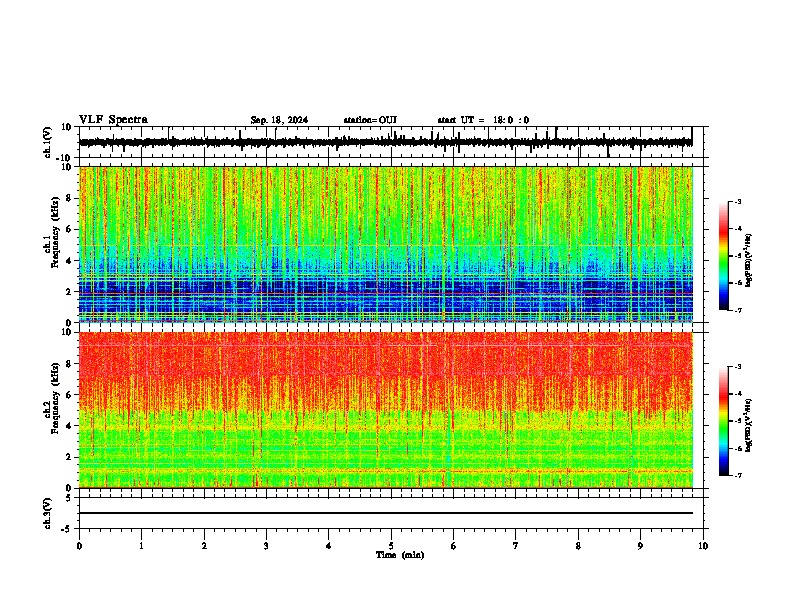This screenshot has width=792, height=612.
Task: Click the "4" kHz tick of ch.2 spectrogram
Action: (70, 426)
